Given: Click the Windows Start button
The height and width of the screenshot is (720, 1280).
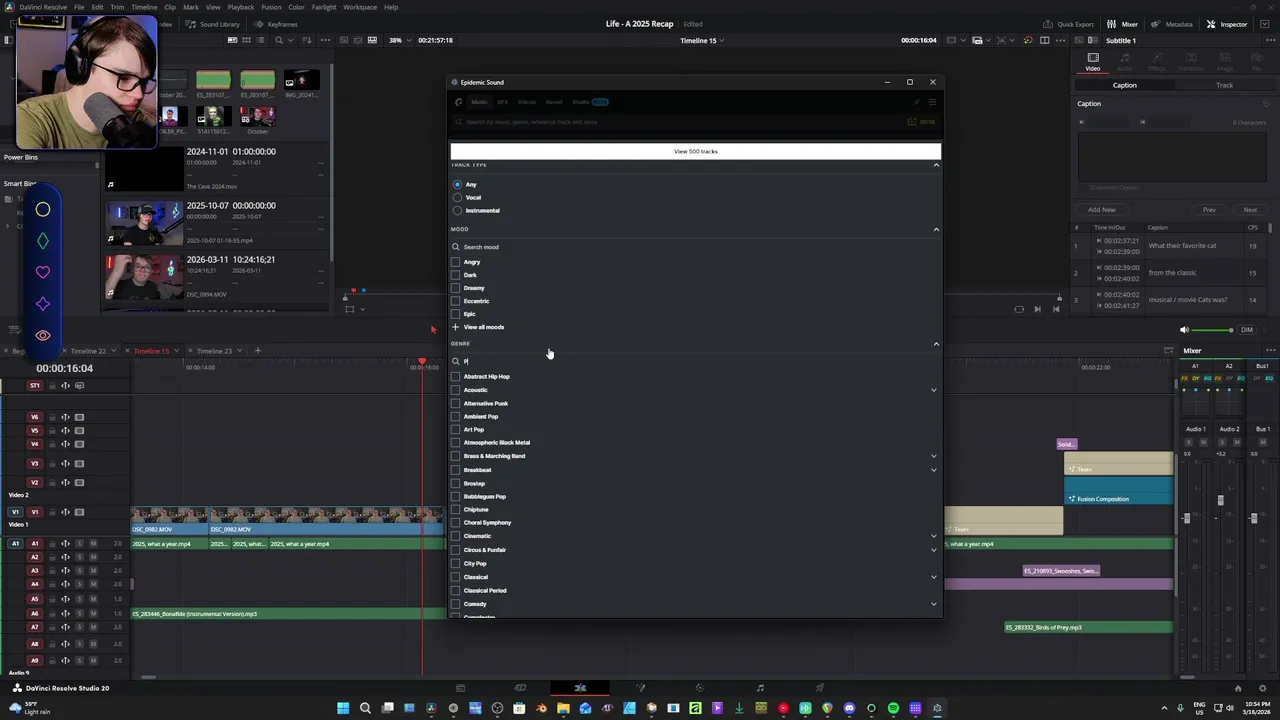Looking at the screenshot, I should coord(343,708).
